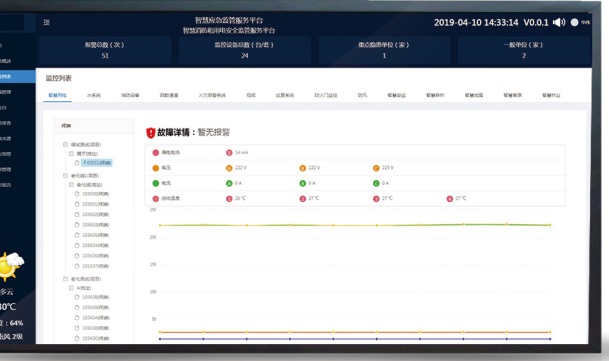The height and width of the screenshot is (361, 609).
Task: Open the 报警总数 alarm count card
Action: [x=105, y=50]
